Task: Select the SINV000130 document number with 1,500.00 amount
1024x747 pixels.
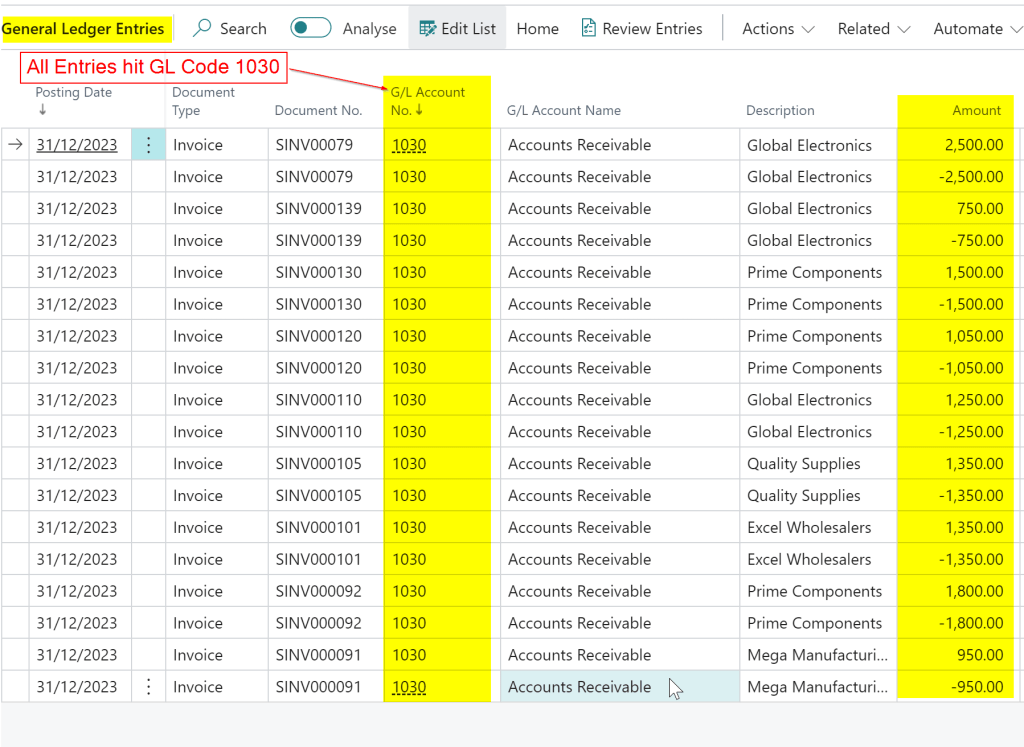Action: 319,273
